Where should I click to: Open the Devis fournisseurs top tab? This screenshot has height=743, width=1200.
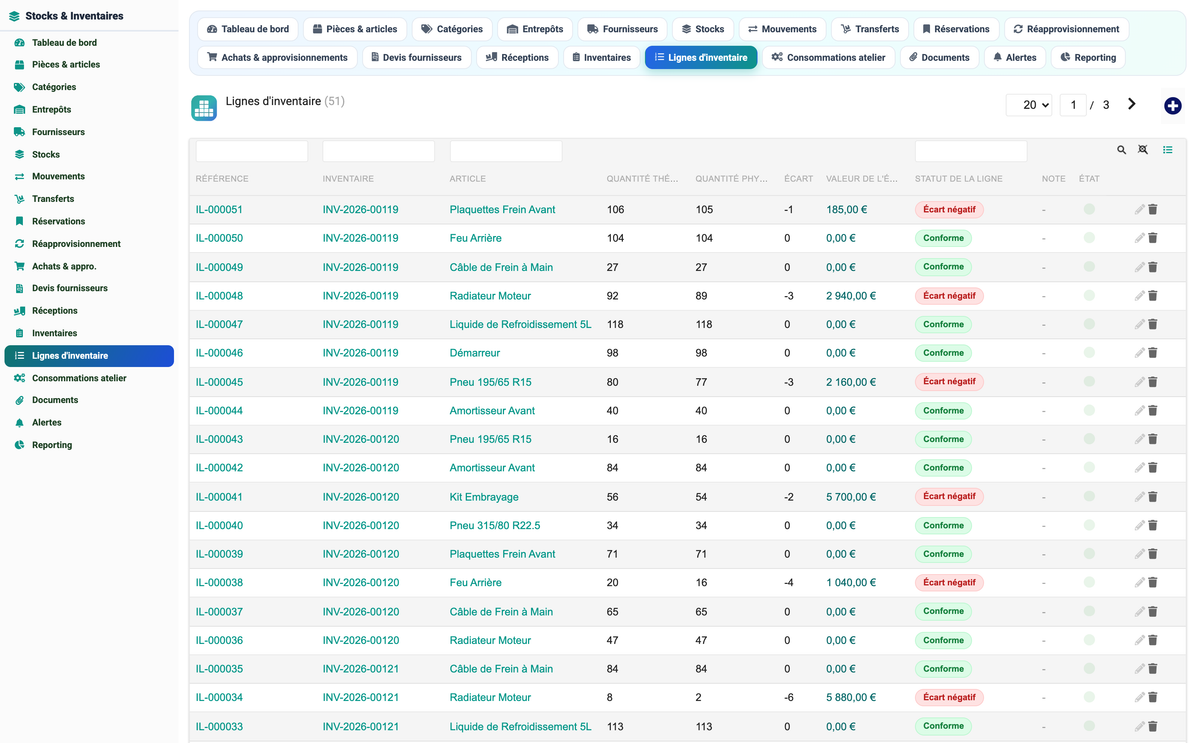click(416, 58)
